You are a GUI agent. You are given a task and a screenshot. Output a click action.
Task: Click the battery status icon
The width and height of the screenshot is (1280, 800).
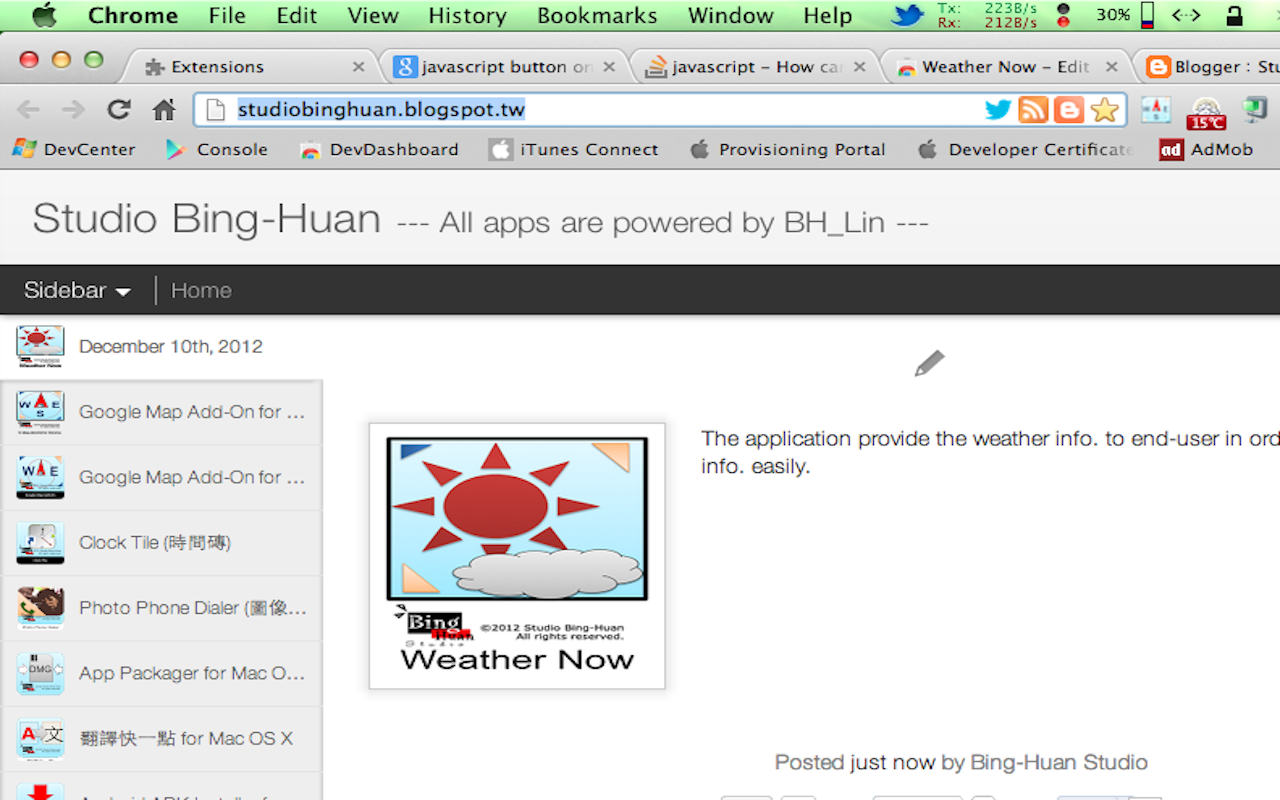1146,15
